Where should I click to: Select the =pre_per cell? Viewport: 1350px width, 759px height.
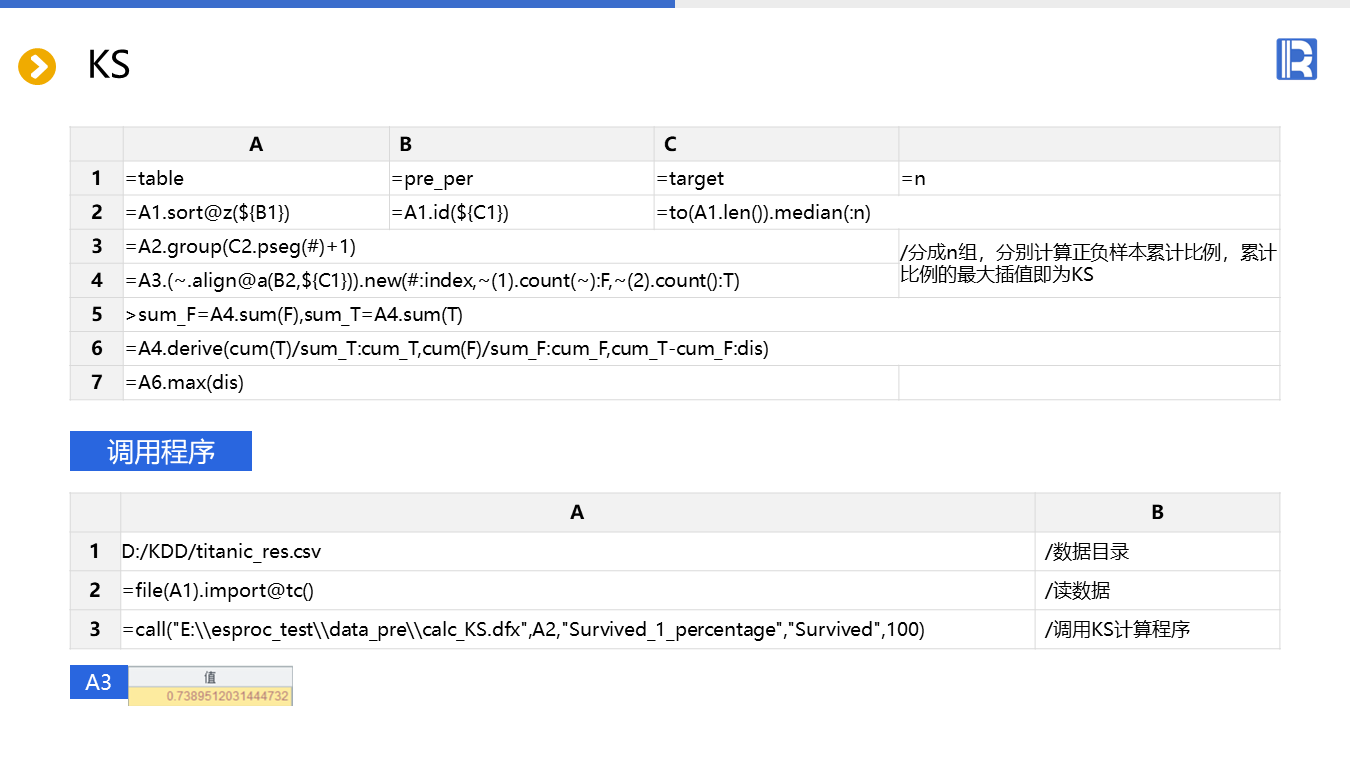coord(521,179)
